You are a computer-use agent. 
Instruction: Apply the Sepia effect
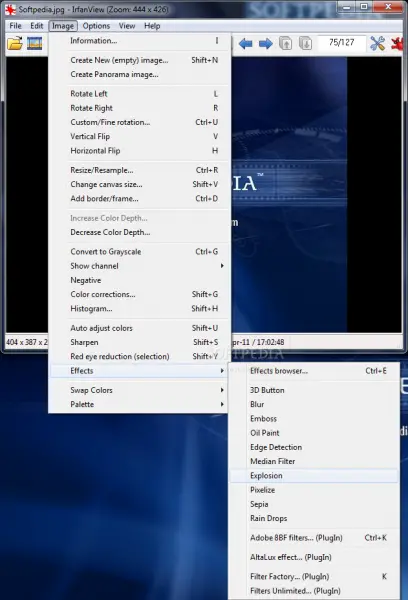(314, 504)
